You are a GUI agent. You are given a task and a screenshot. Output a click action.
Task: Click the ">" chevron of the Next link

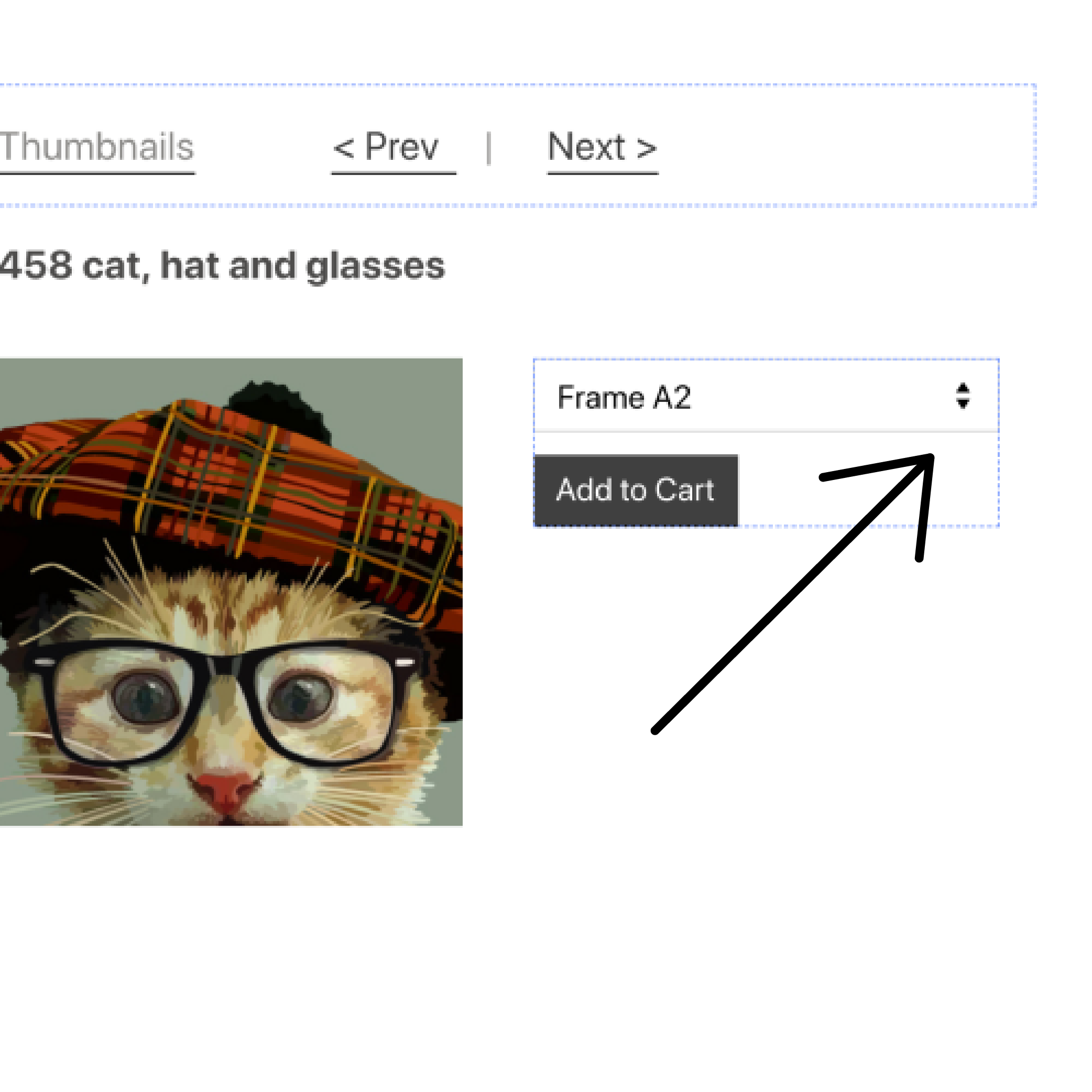click(647, 149)
